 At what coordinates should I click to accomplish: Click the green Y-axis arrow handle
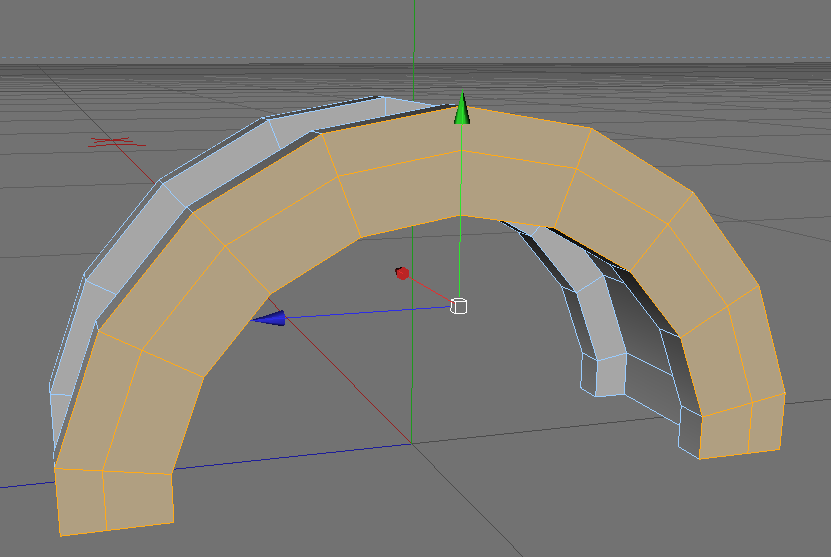click(x=462, y=109)
